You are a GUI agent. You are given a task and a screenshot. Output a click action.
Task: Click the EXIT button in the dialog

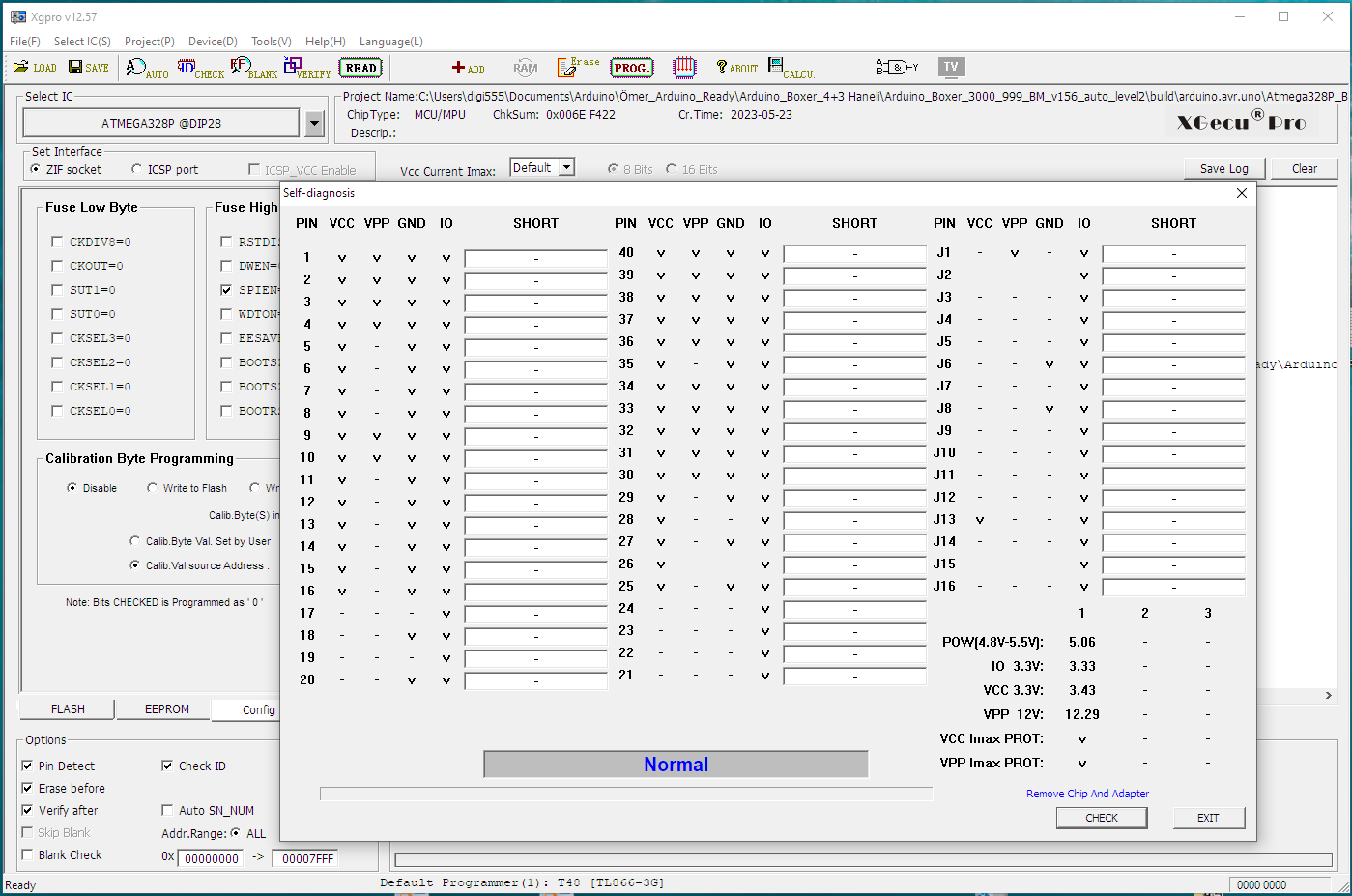coord(1208,818)
